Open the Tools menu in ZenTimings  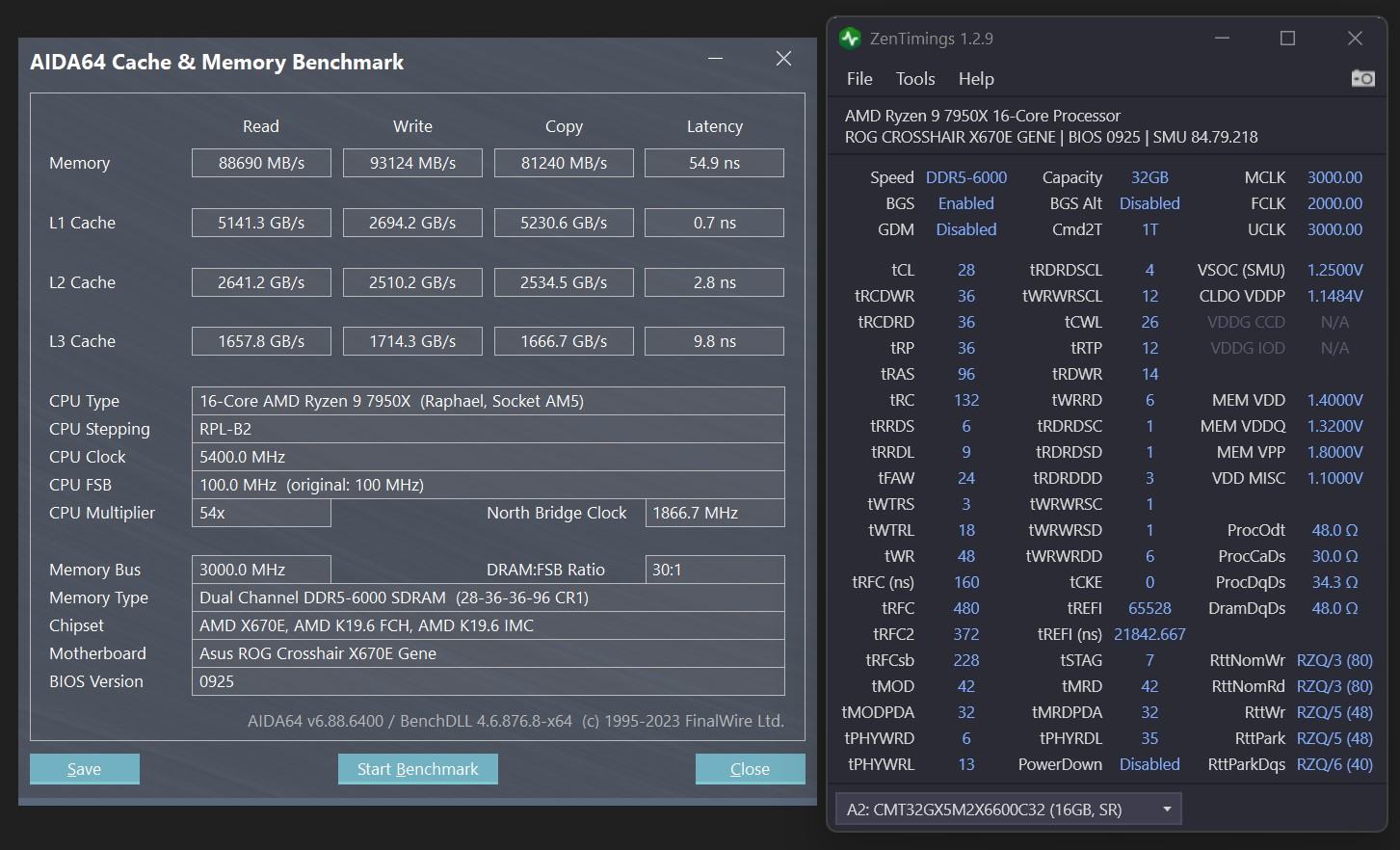pos(915,79)
